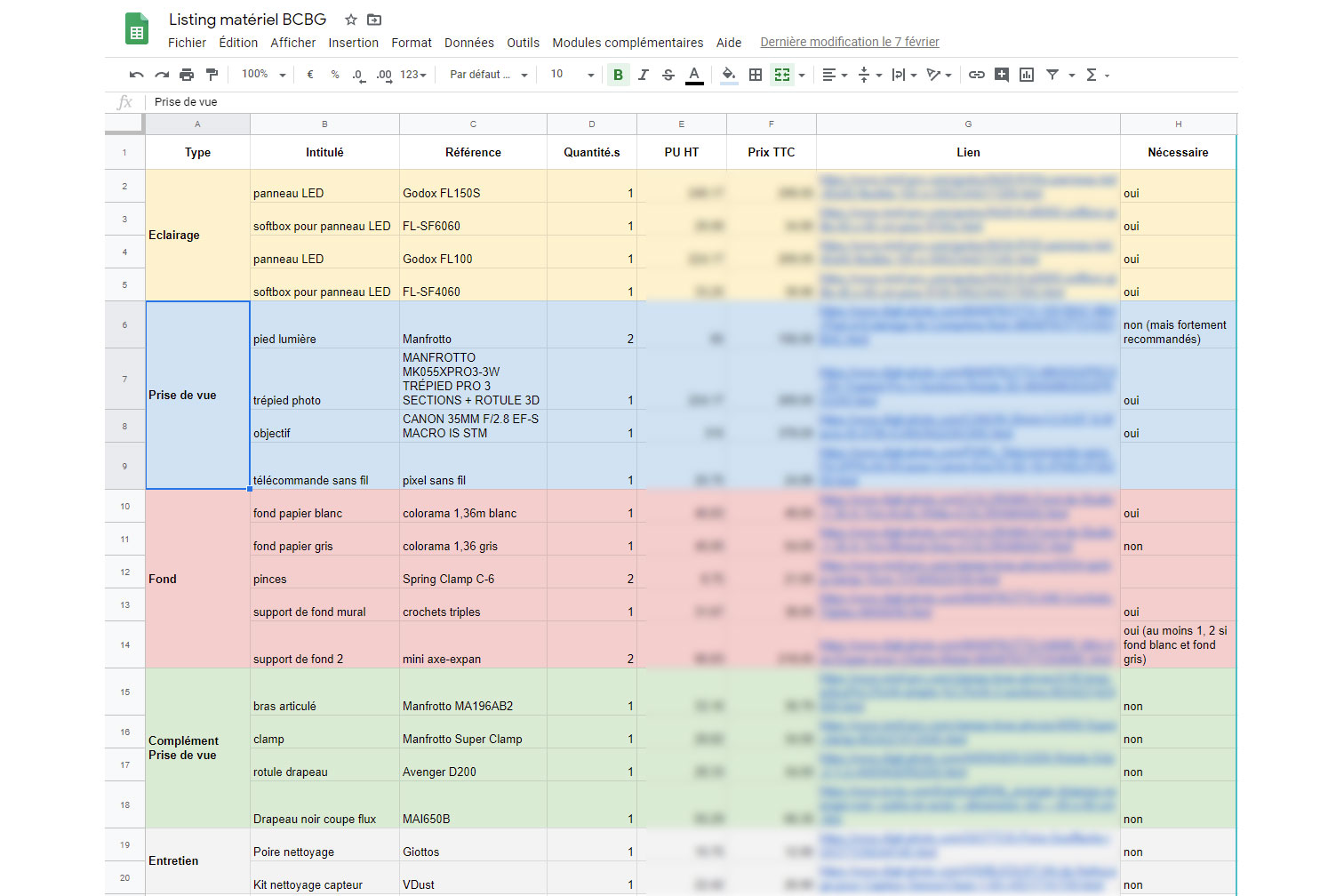This screenshot has height=896, width=1344.
Task: Select column A header
Action: pyautogui.click(x=197, y=124)
